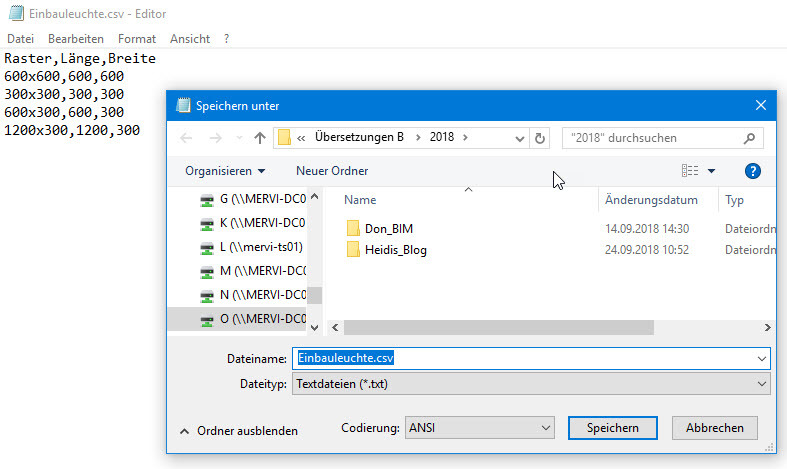Select the Don_BIM folder
Image resolution: width=787 pixels, height=469 pixels.
tap(388, 229)
